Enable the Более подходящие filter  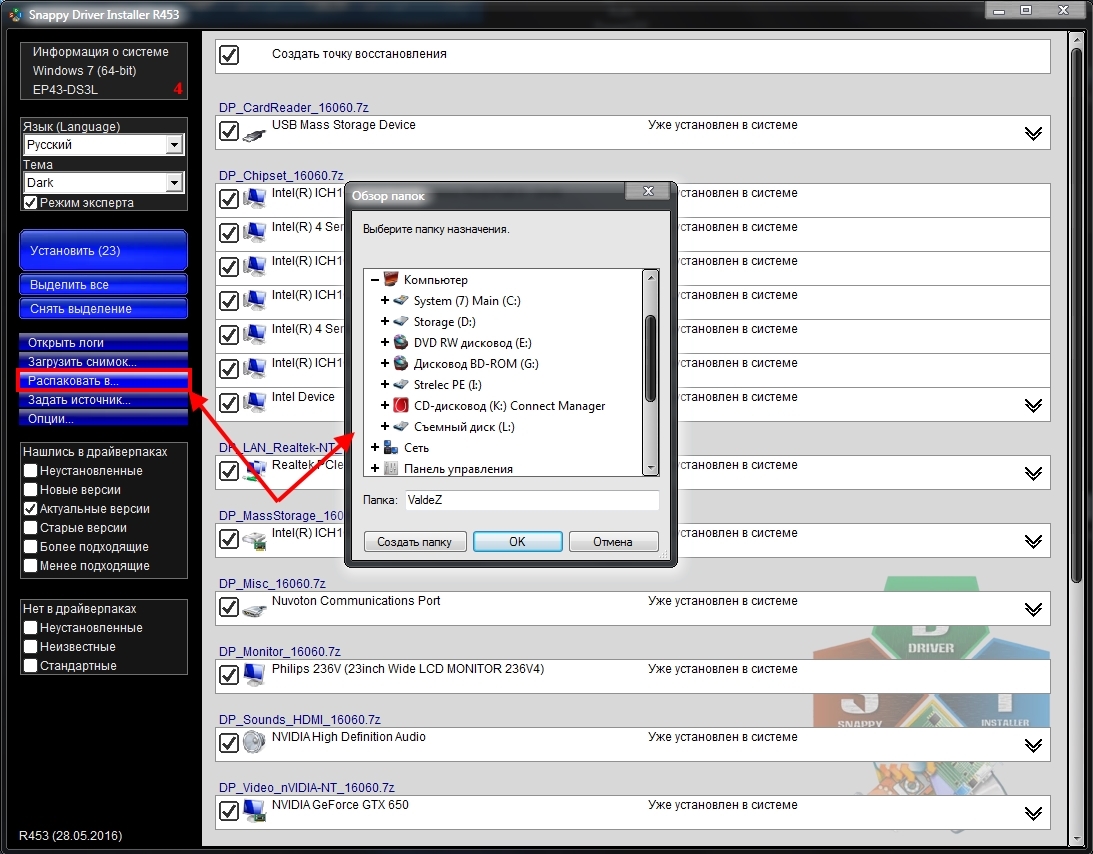30,547
